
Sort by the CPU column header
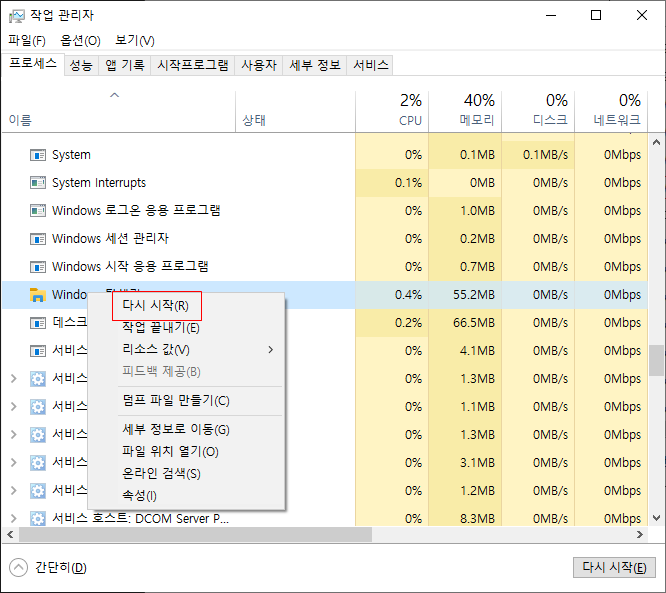coord(392,110)
